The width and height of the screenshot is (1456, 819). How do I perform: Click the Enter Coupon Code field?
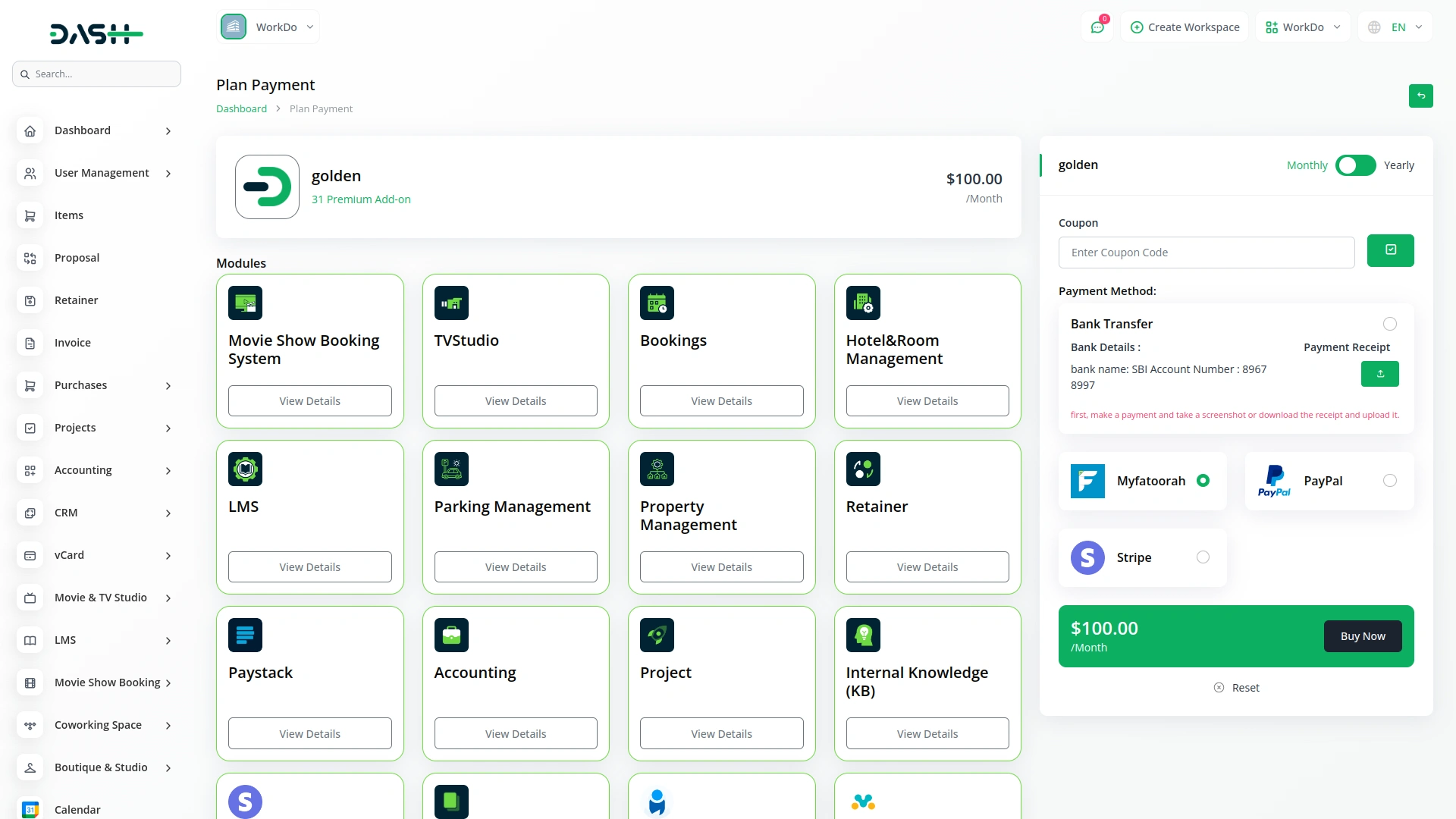pos(1206,253)
